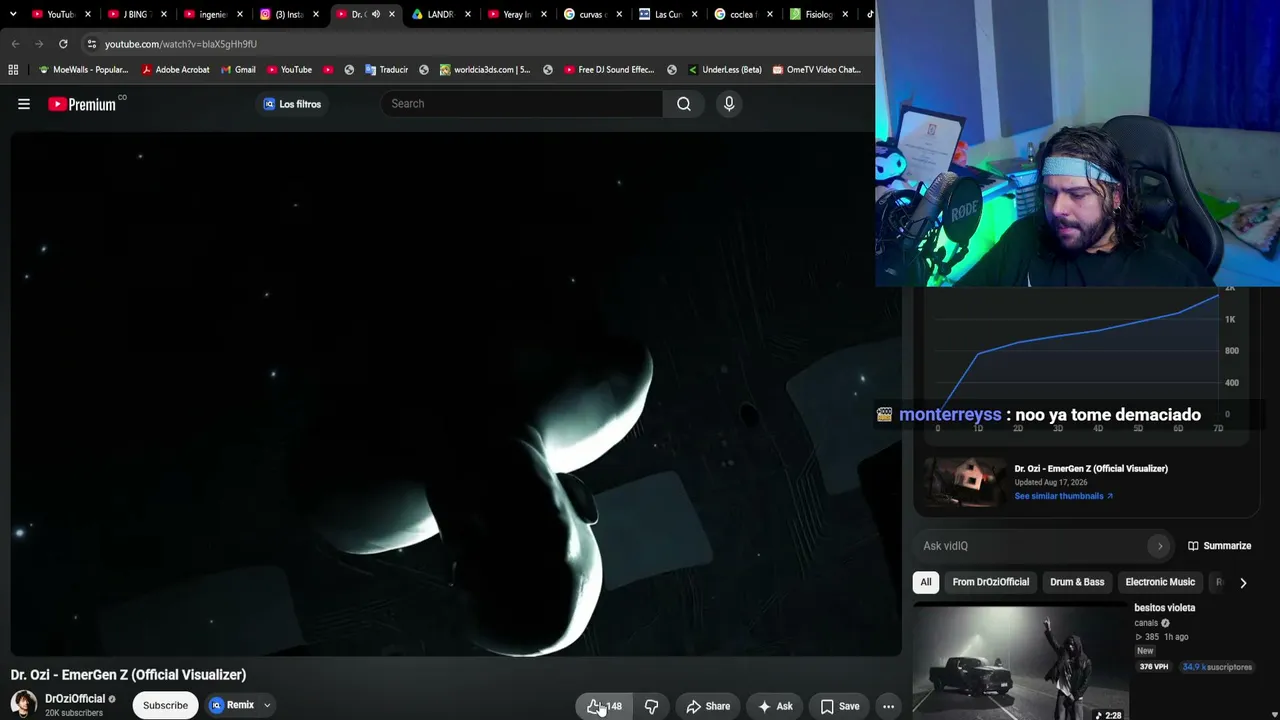
Task: Open Gmail bookmark
Action: tap(238, 70)
